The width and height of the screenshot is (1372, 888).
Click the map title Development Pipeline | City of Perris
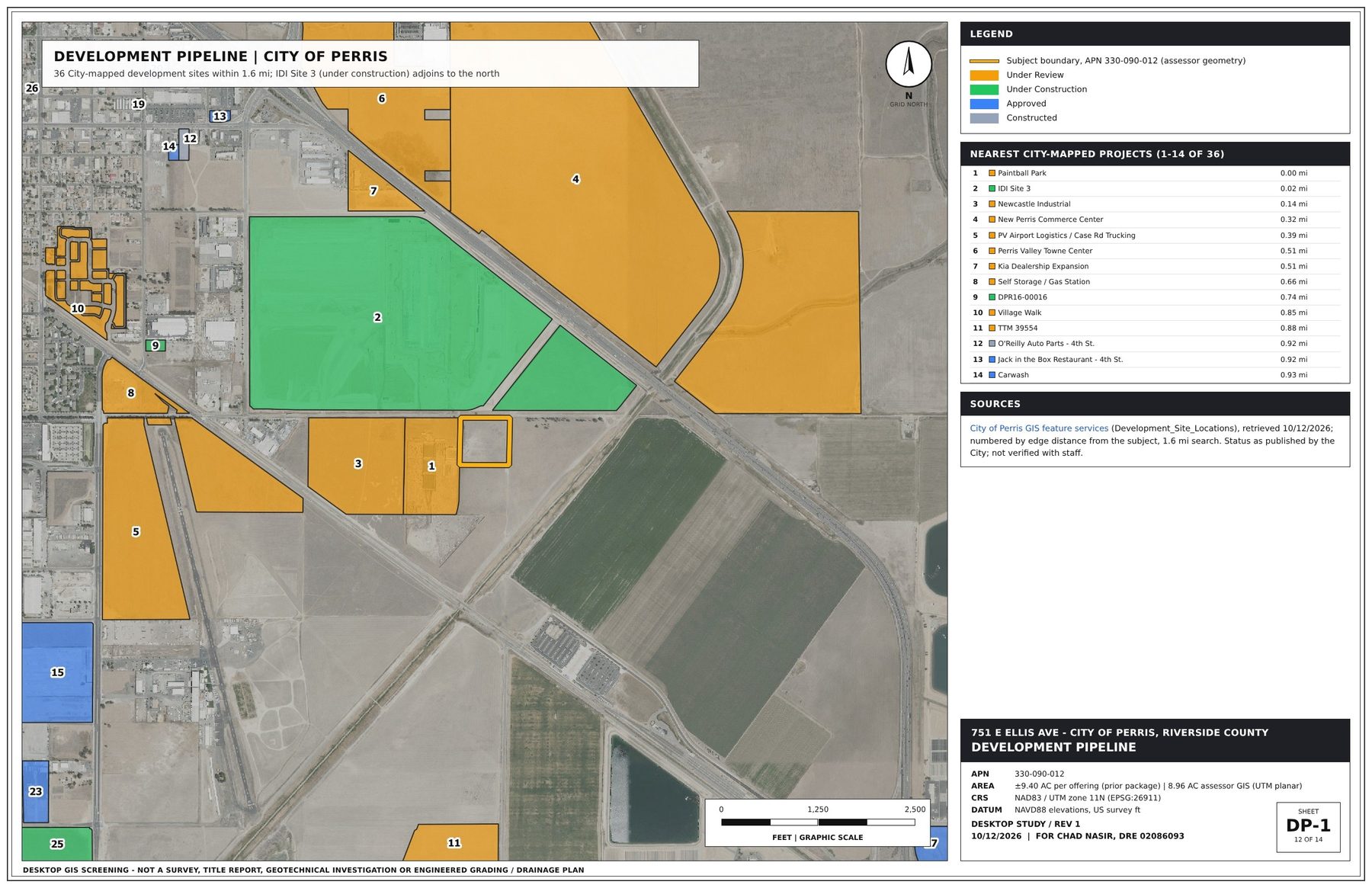coord(220,56)
